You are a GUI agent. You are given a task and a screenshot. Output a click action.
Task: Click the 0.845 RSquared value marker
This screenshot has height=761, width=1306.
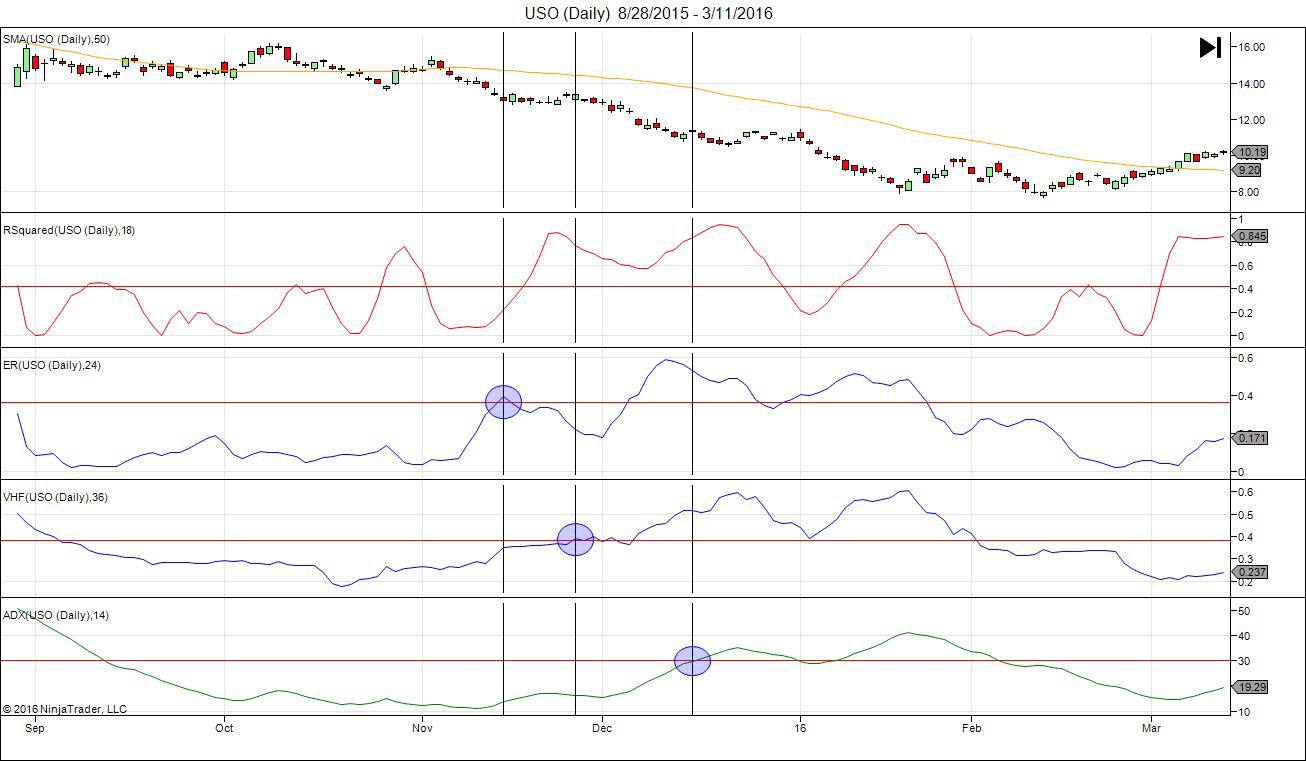1252,238
